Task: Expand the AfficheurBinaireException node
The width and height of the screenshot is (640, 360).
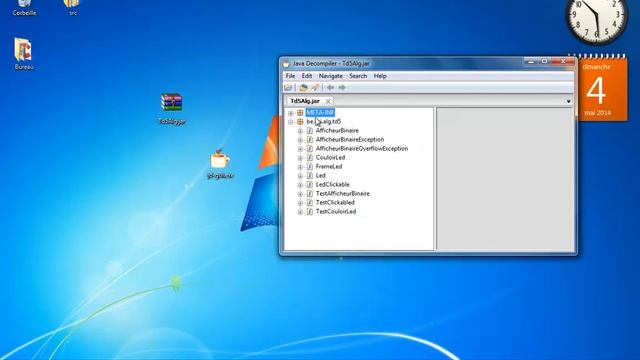Action: coord(300,140)
